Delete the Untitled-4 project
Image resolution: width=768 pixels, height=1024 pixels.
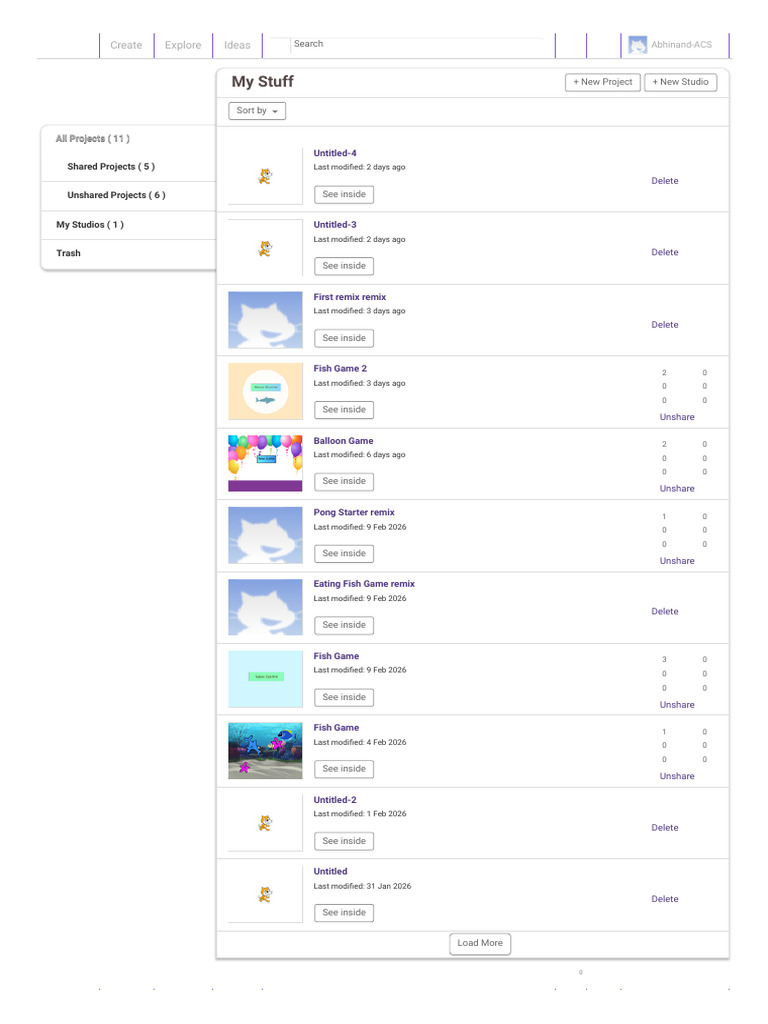click(665, 181)
